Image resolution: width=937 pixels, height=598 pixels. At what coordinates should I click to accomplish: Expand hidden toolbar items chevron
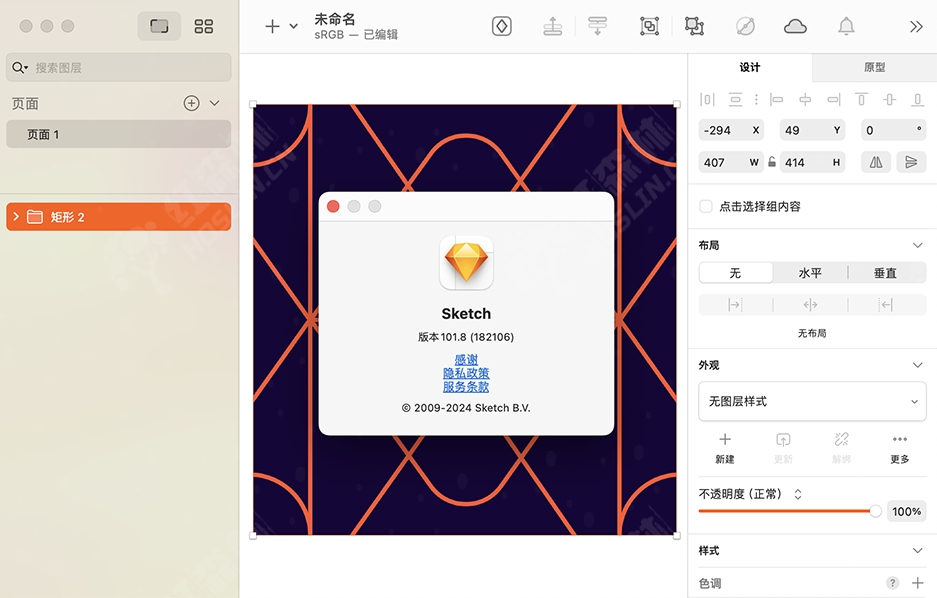coord(916,26)
